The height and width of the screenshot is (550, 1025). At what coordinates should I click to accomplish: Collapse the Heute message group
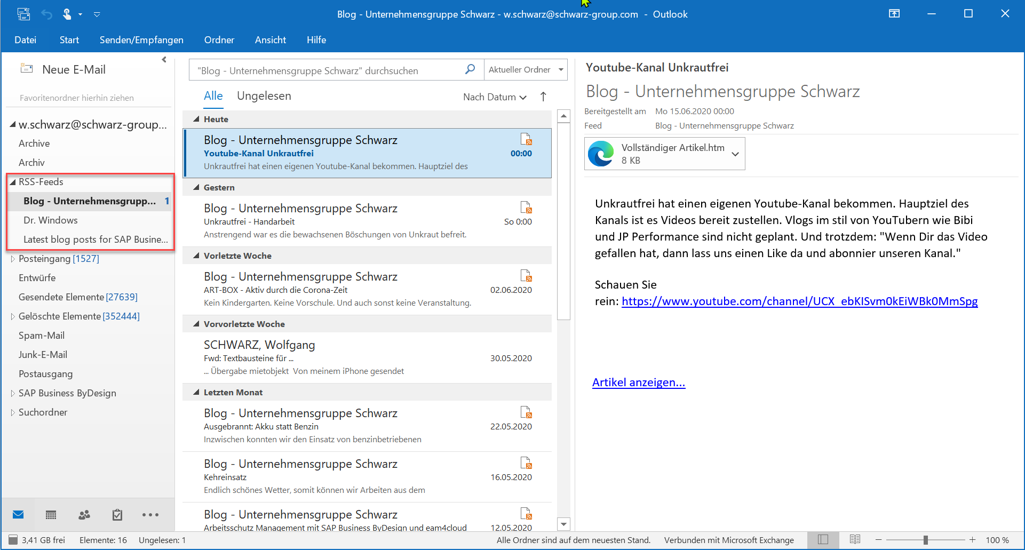click(x=197, y=120)
